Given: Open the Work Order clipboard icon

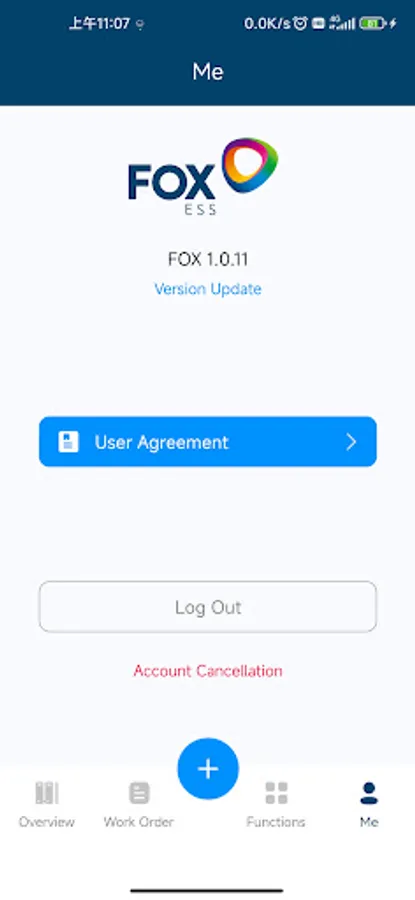Looking at the screenshot, I should click(139, 793).
